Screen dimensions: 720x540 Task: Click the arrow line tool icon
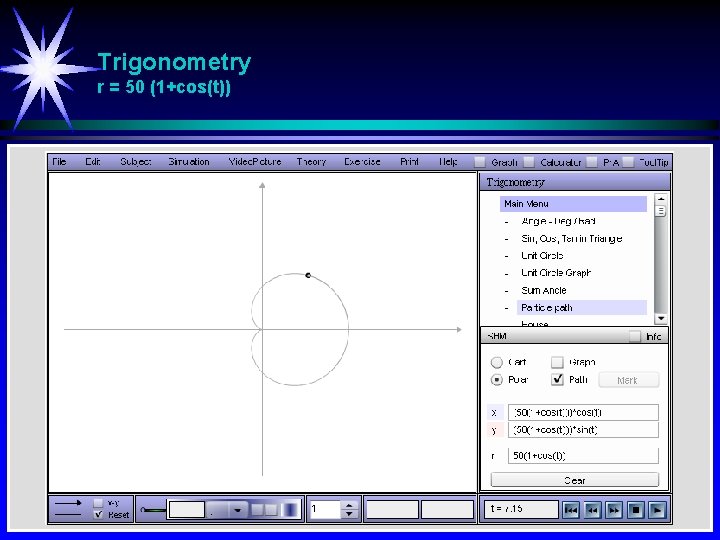pos(68,503)
